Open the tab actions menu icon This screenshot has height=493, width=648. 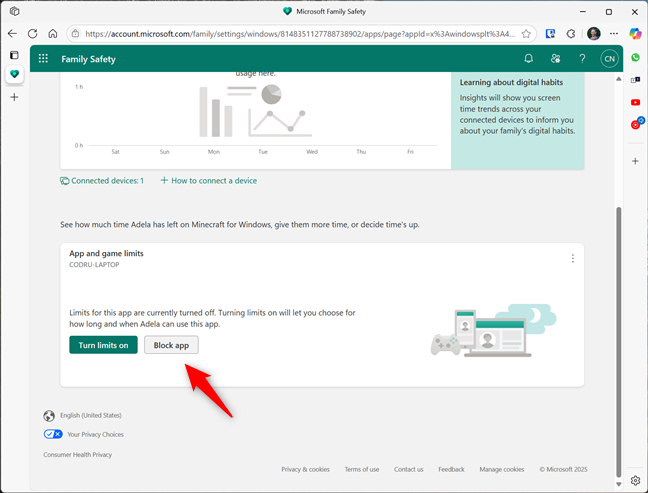coord(14,55)
